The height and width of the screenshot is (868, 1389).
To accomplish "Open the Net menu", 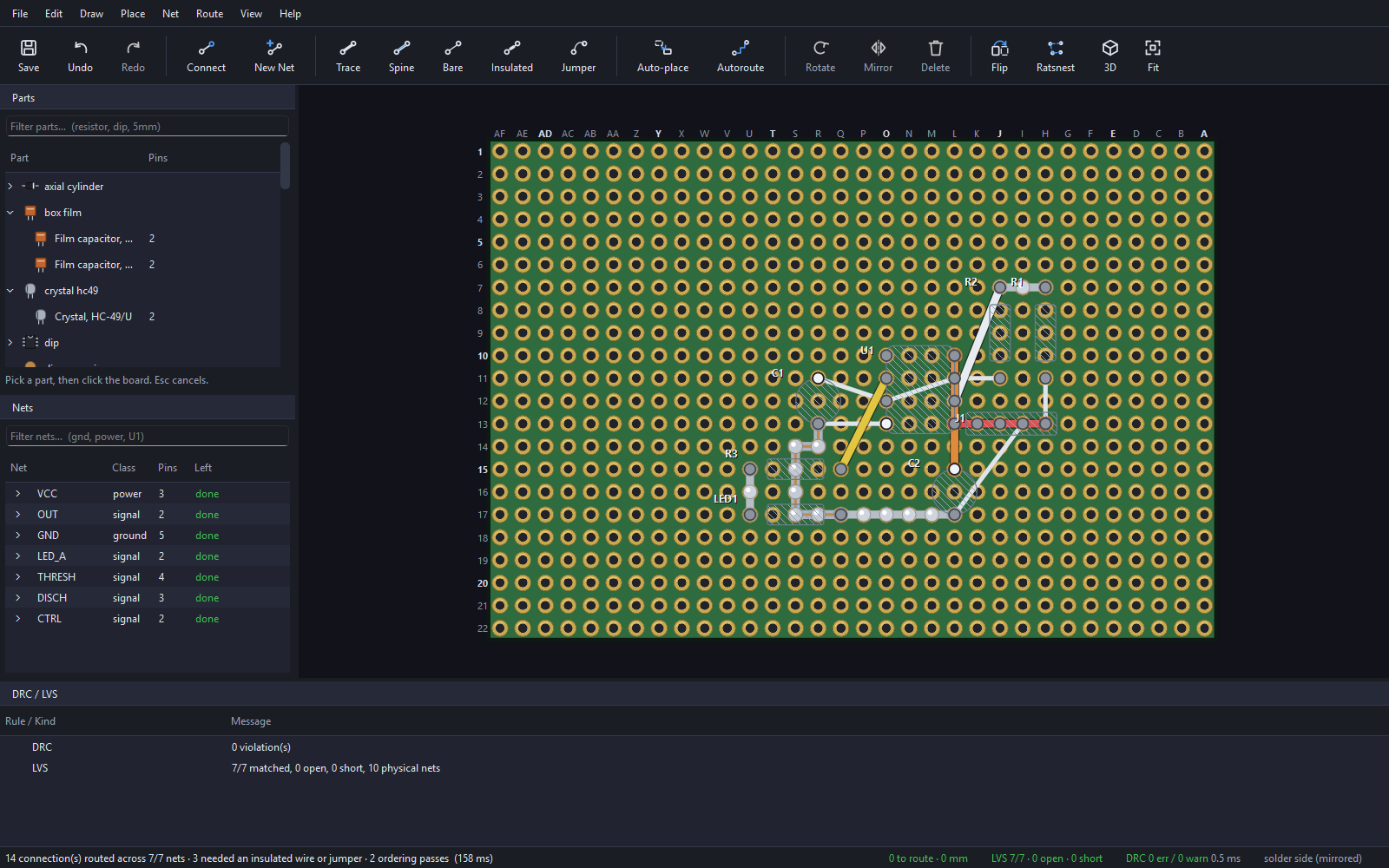I will [x=170, y=14].
